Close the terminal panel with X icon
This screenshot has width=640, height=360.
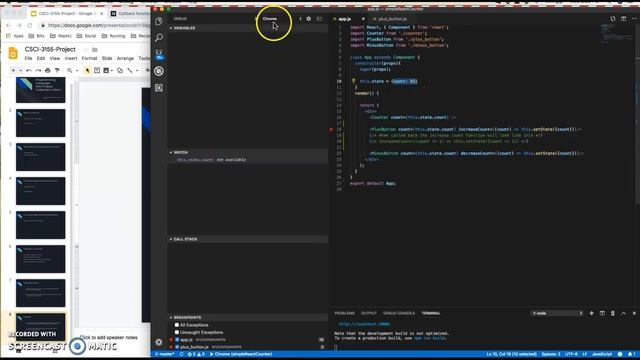(634, 313)
